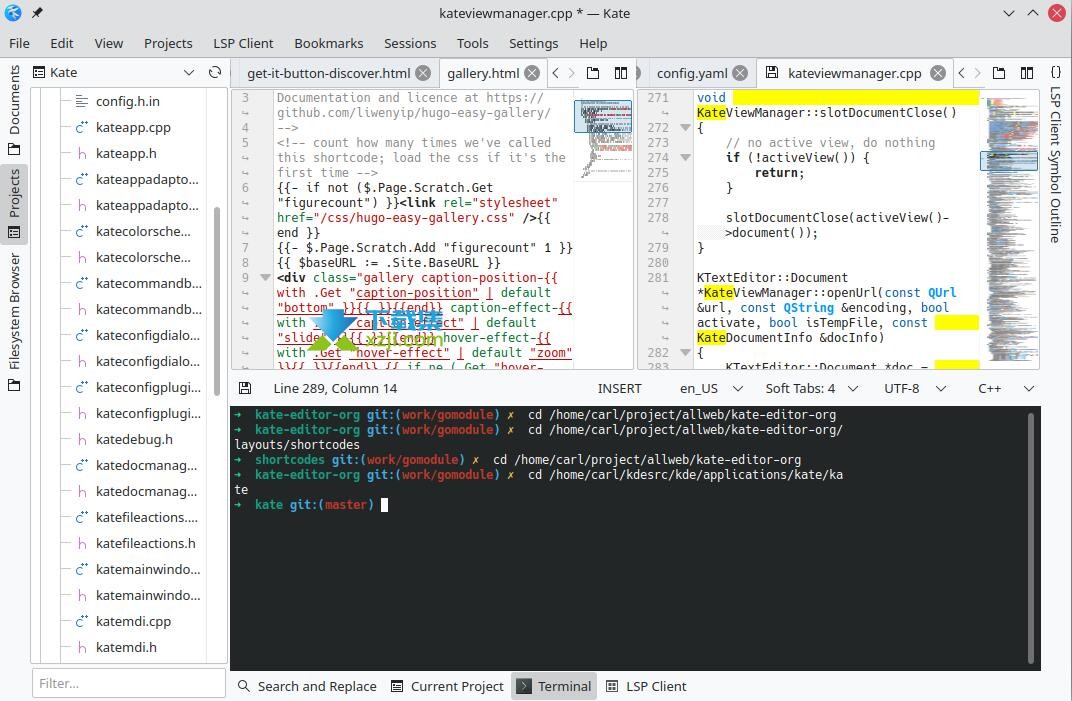The image size is (1072, 701).
Task: Close the kateviewmanager.cpp tab
Action: coord(938,73)
